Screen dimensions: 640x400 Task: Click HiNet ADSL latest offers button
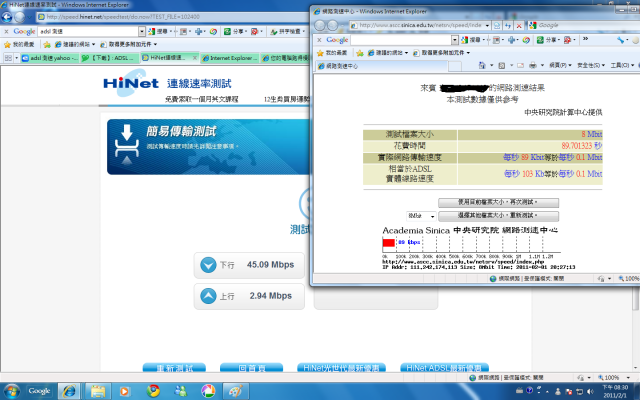point(444,367)
